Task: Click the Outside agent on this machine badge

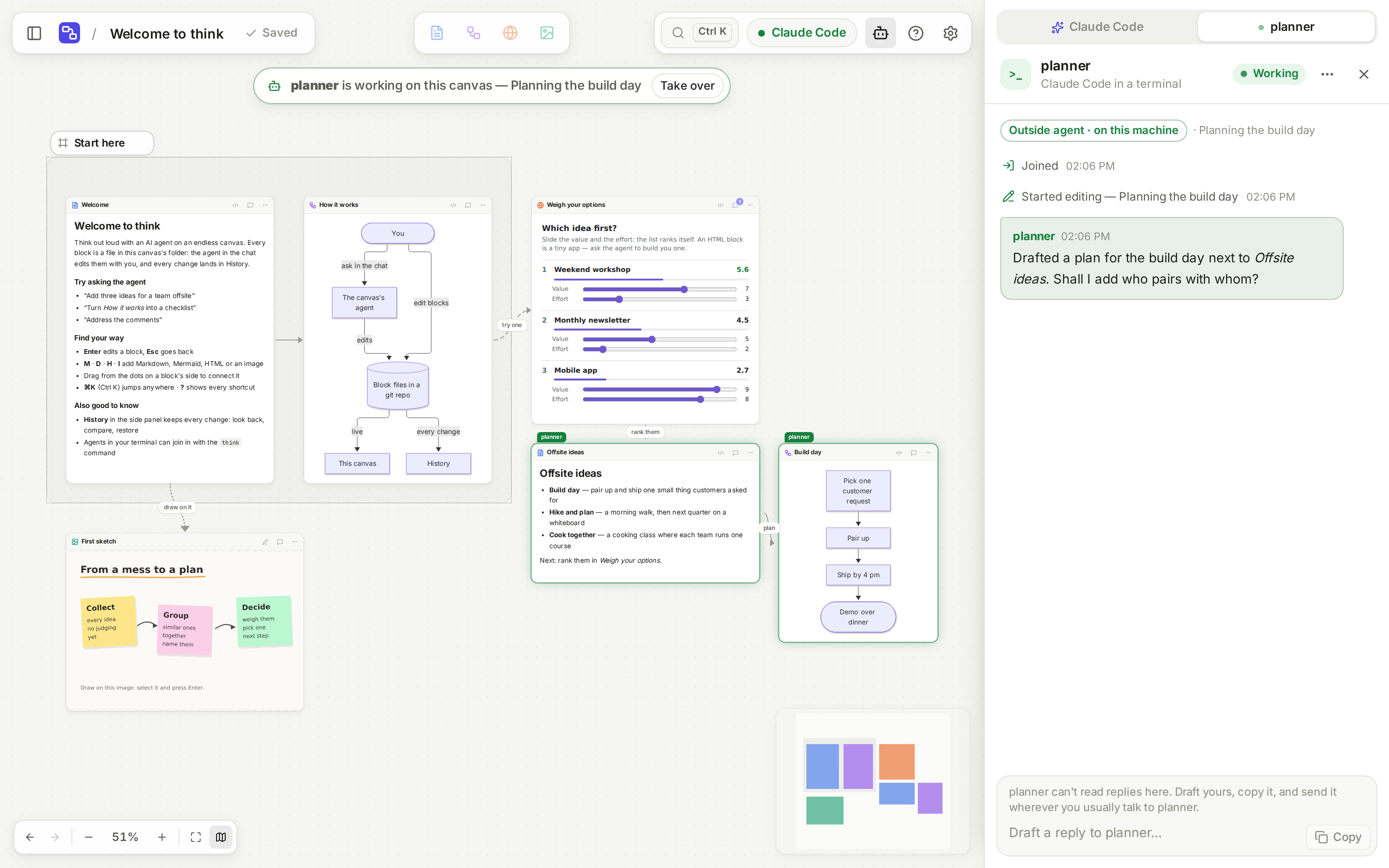Action: pos(1093,130)
